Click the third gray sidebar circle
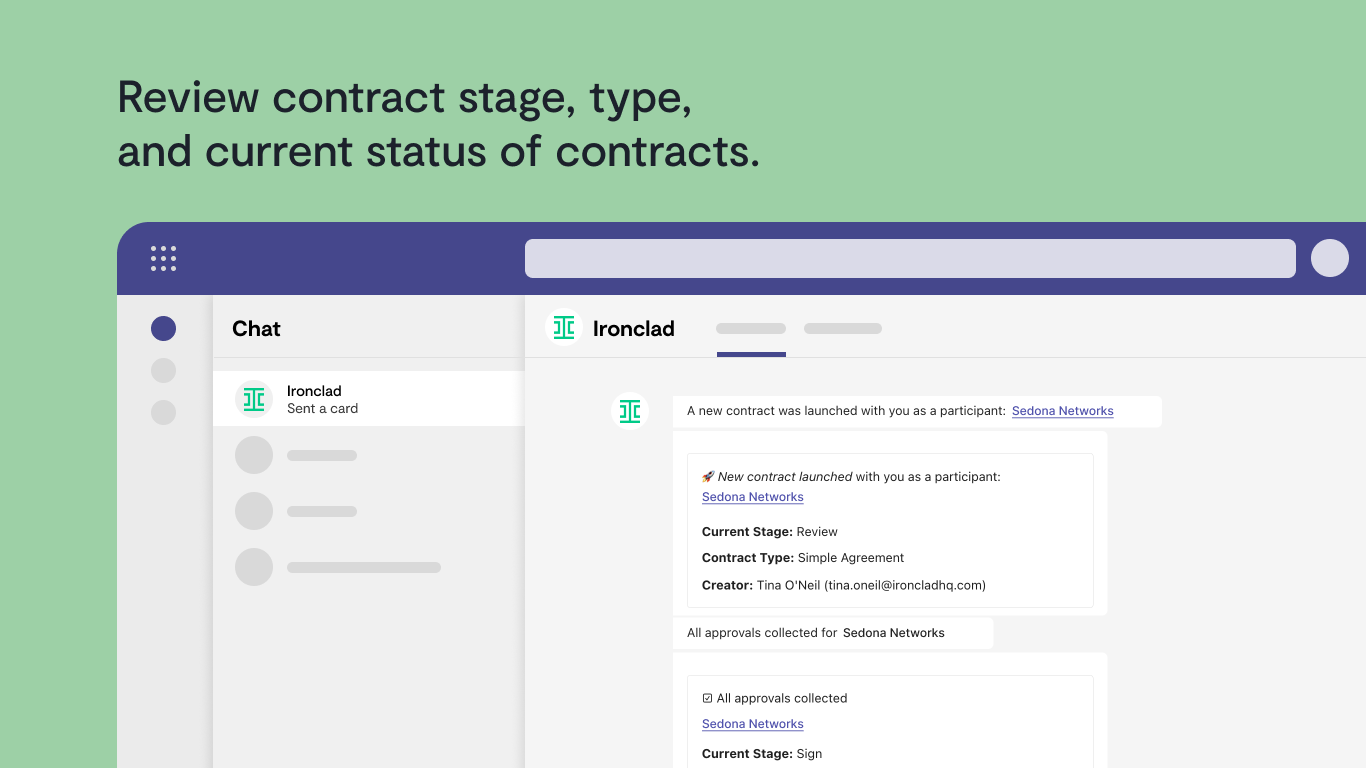This screenshot has width=1366, height=768. [x=163, y=412]
